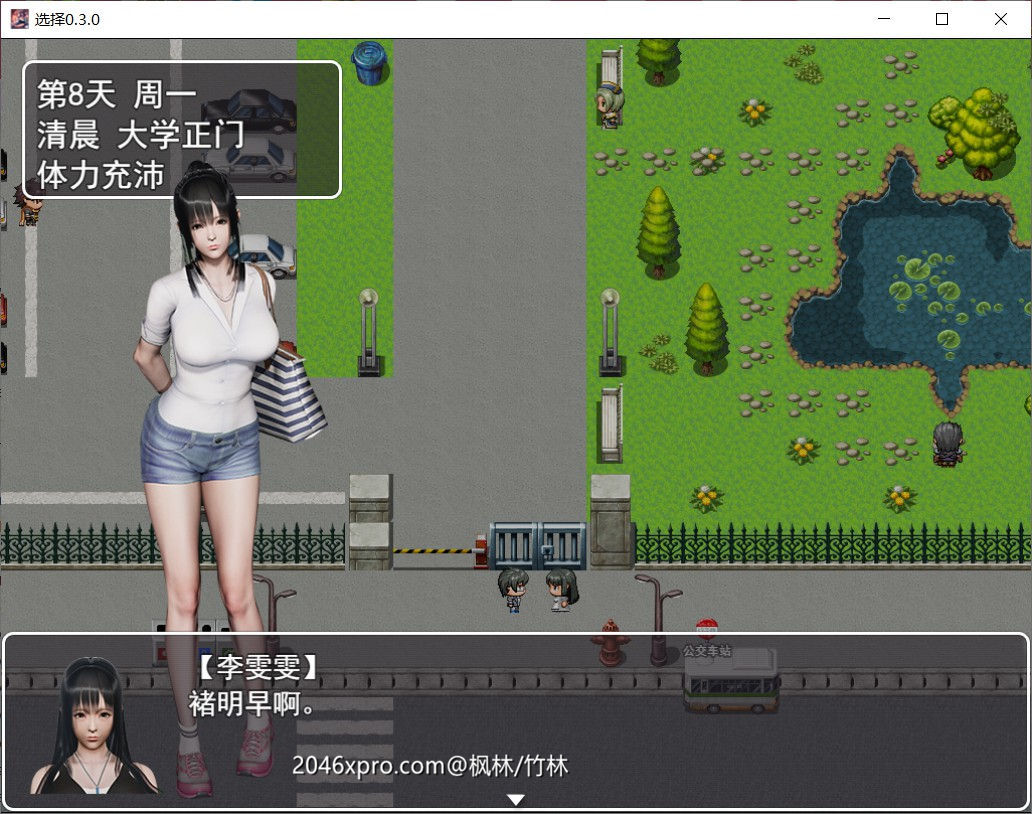Select the bus stop sign

coord(707,631)
